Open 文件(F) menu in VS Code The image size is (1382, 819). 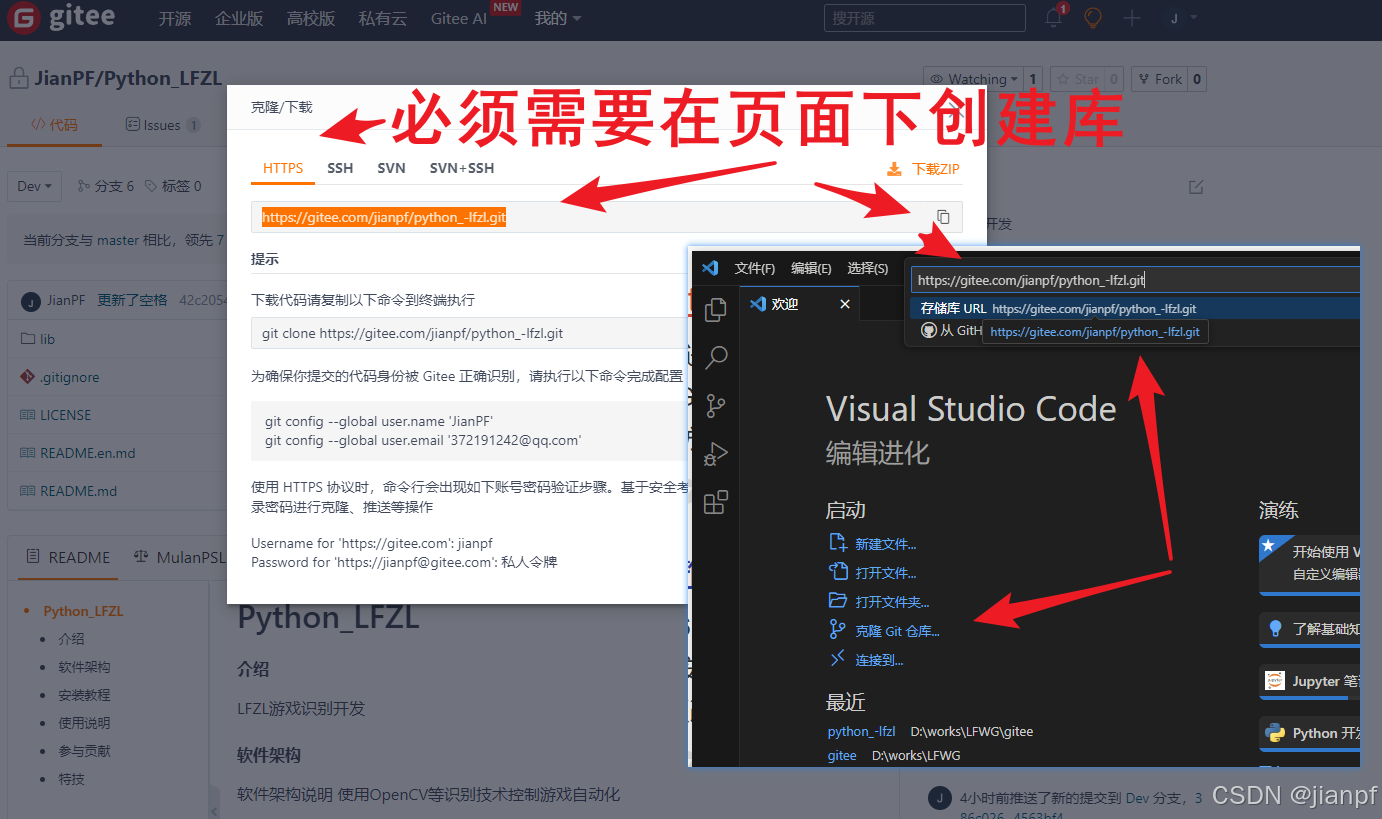coord(754,268)
